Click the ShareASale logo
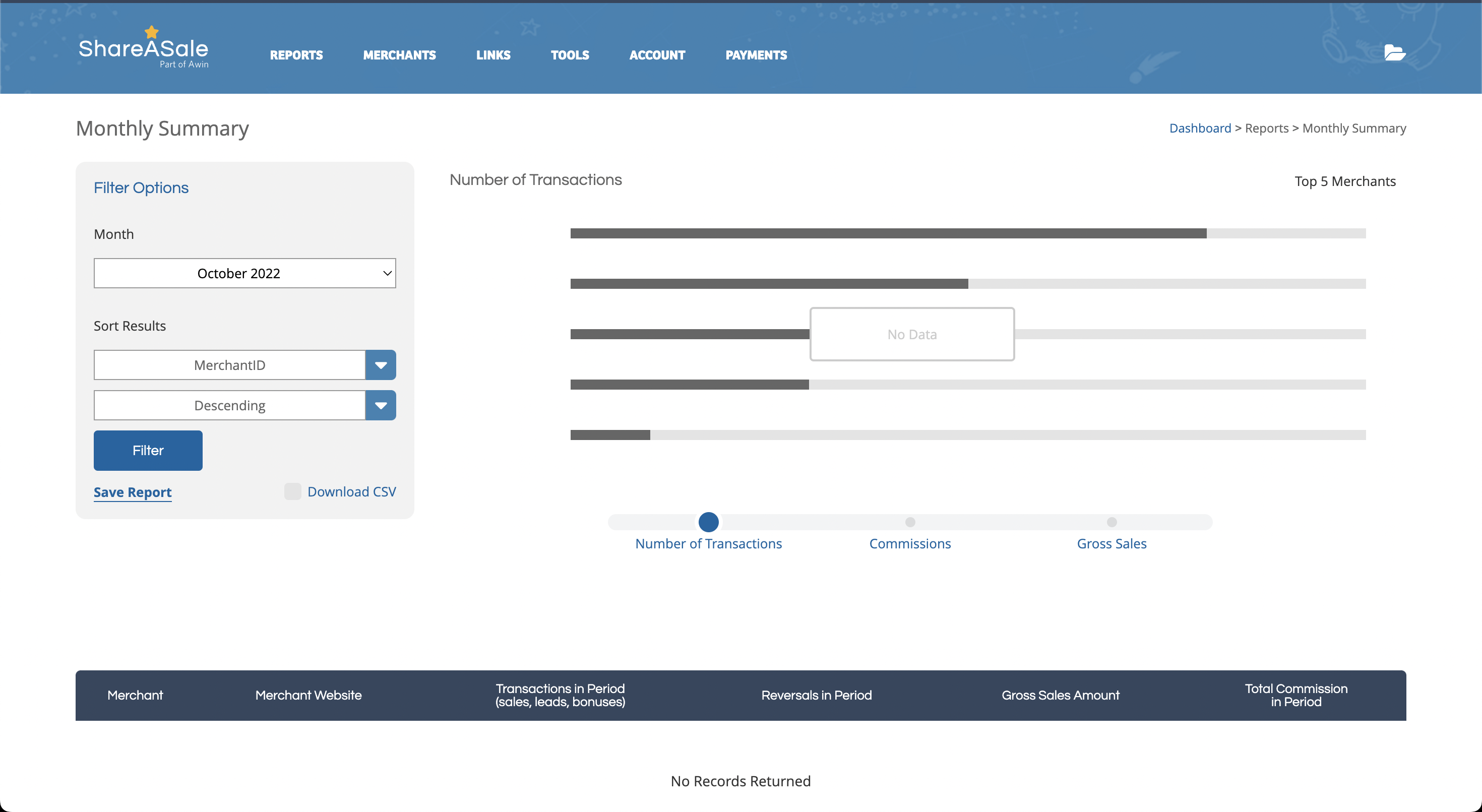 click(x=144, y=48)
